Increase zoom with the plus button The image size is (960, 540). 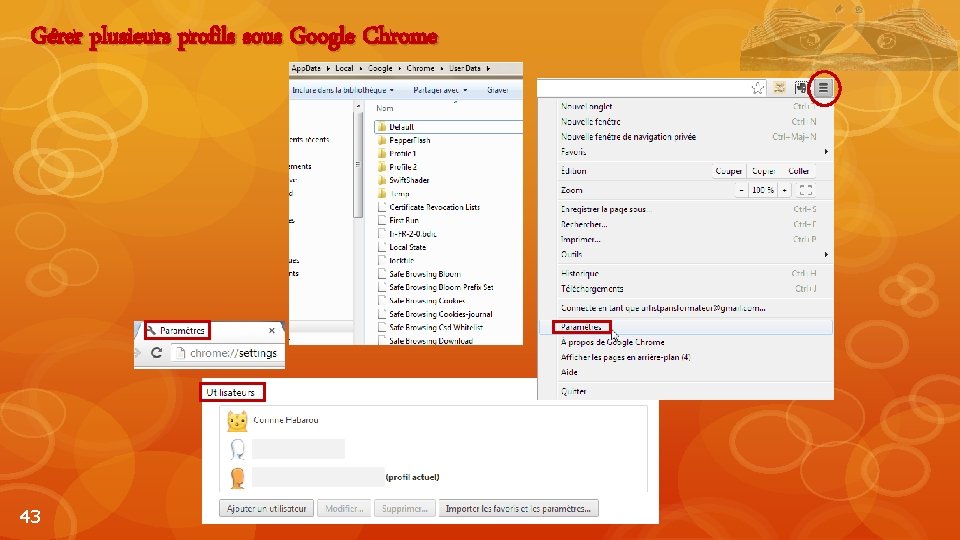(784, 190)
